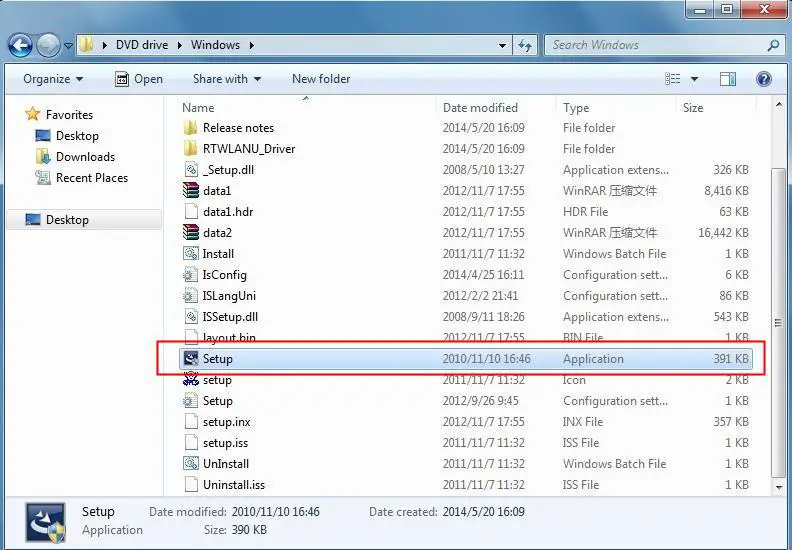The image size is (792, 550).
Task: Open Desktop under Favorites
Action: pos(67,136)
